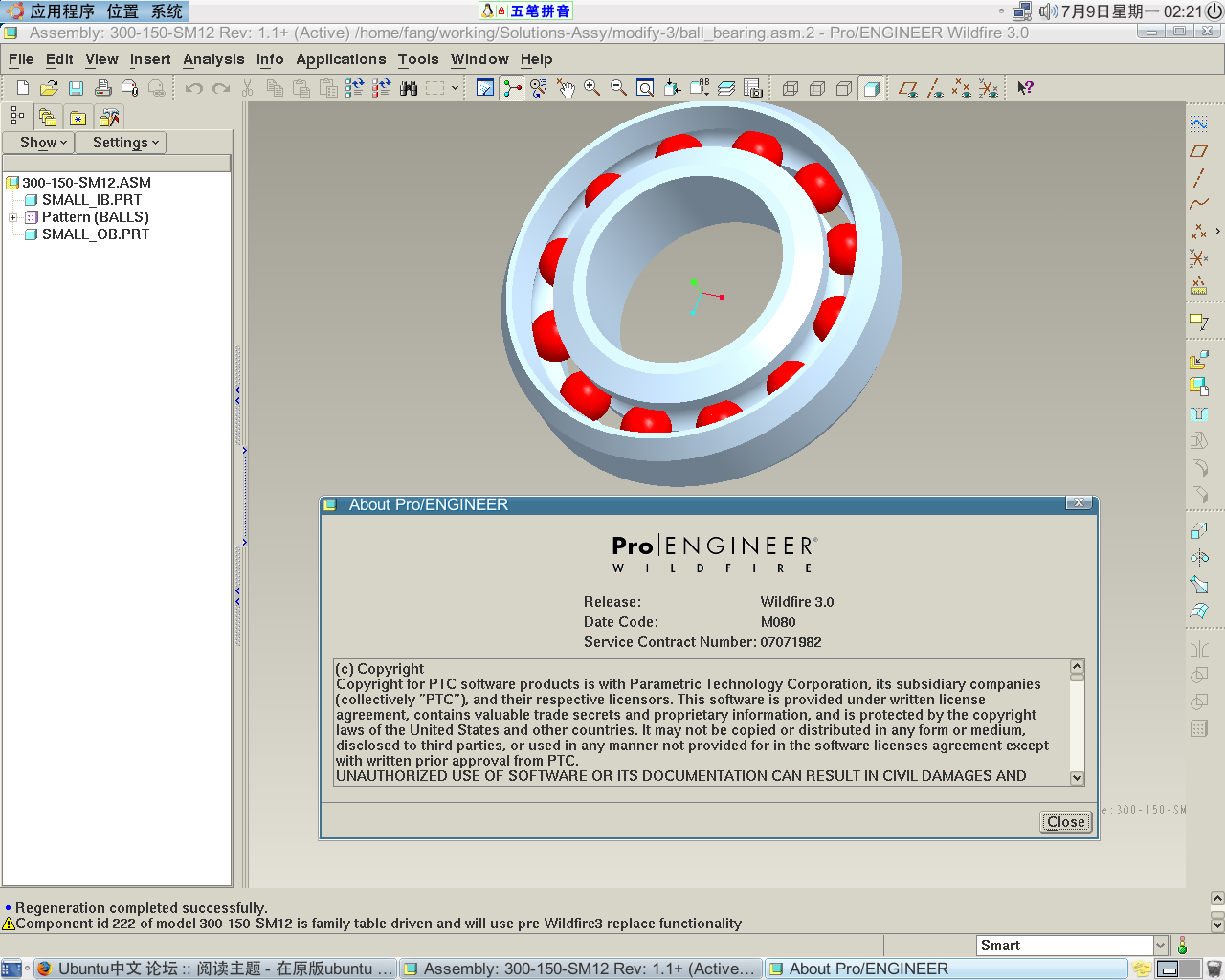Toggle datum axes visibility
The height and width of the screenshot is (980, 1225).
(935, 88)
